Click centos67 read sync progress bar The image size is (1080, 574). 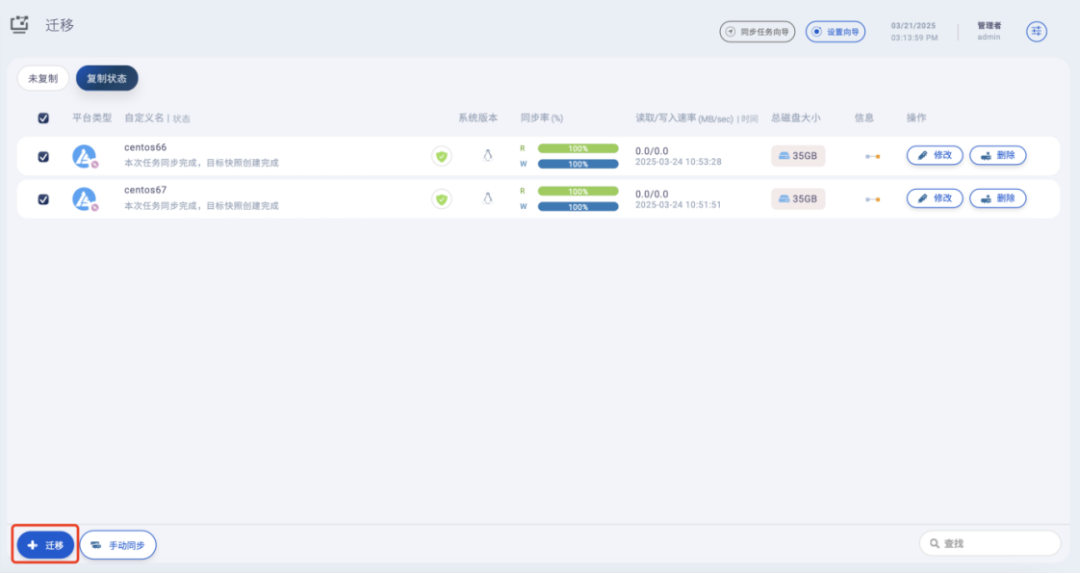tap(578, 192)
